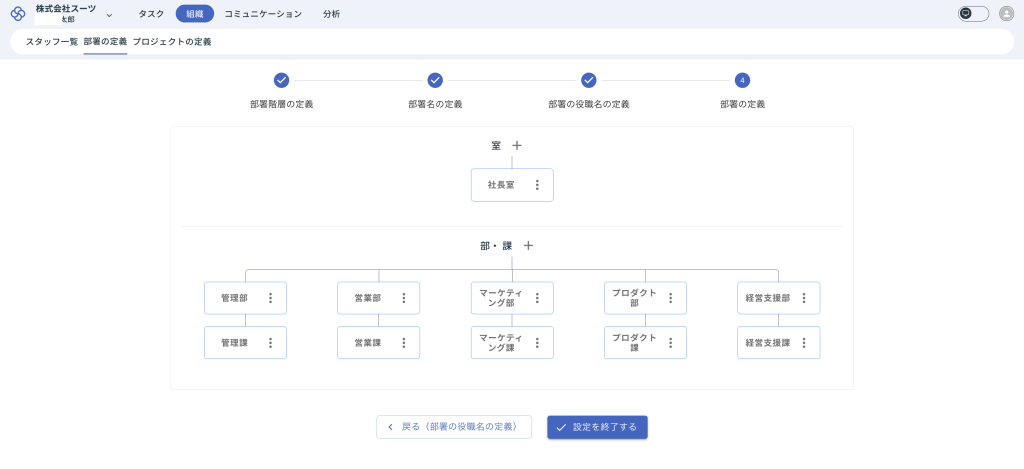Click the 戻る（部署の役職名の定義）button
The width and height of the screenshot is (1024, 469).
(453, 427)
